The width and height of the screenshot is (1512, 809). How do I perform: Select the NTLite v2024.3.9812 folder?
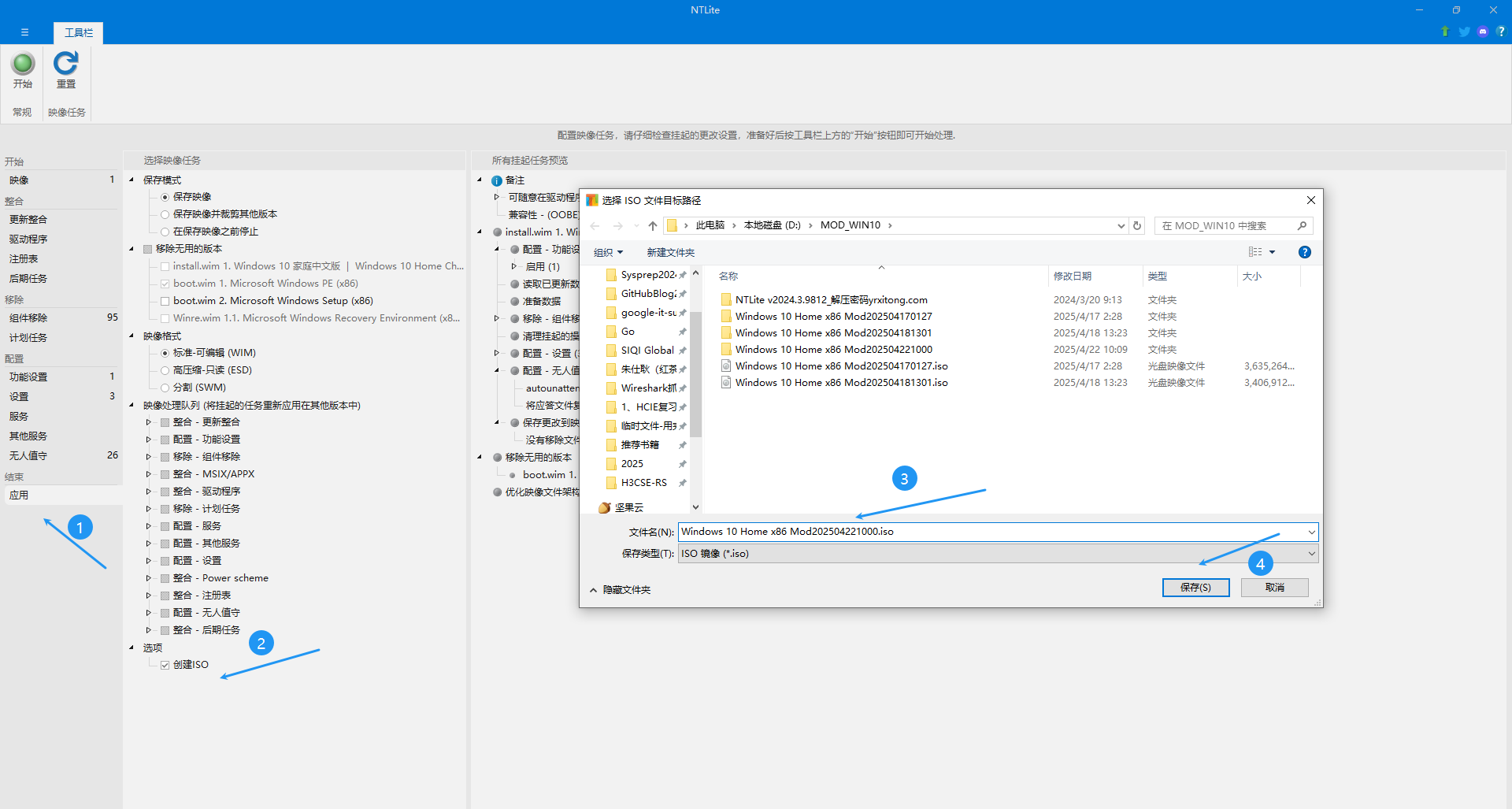[831, 300]
